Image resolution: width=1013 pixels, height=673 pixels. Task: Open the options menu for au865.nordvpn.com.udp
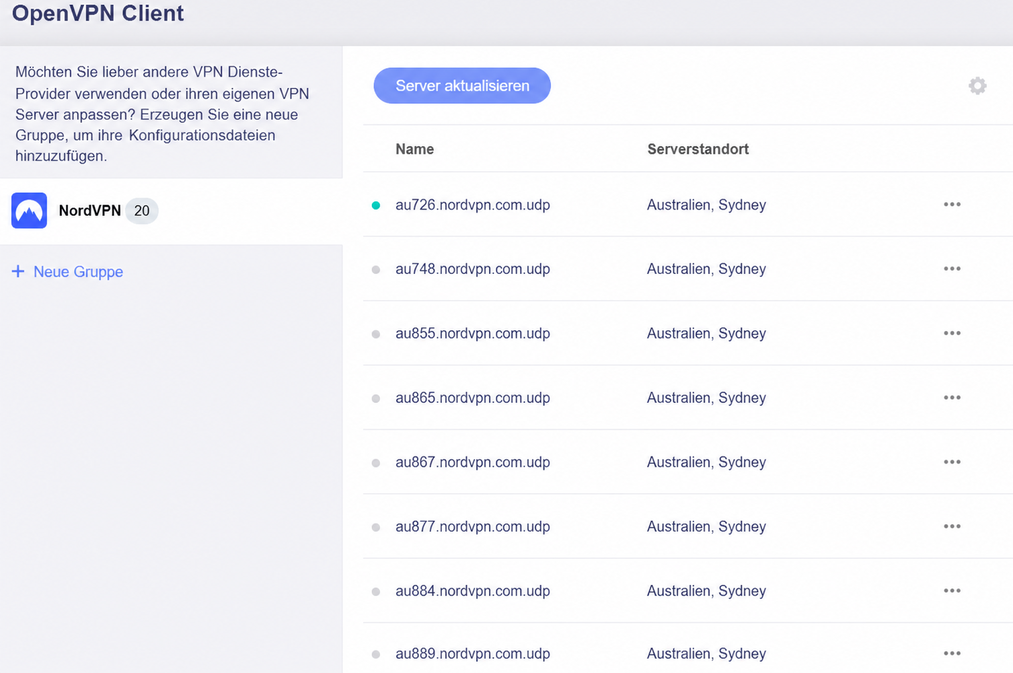pyautogui.click(x=952, y=397)
